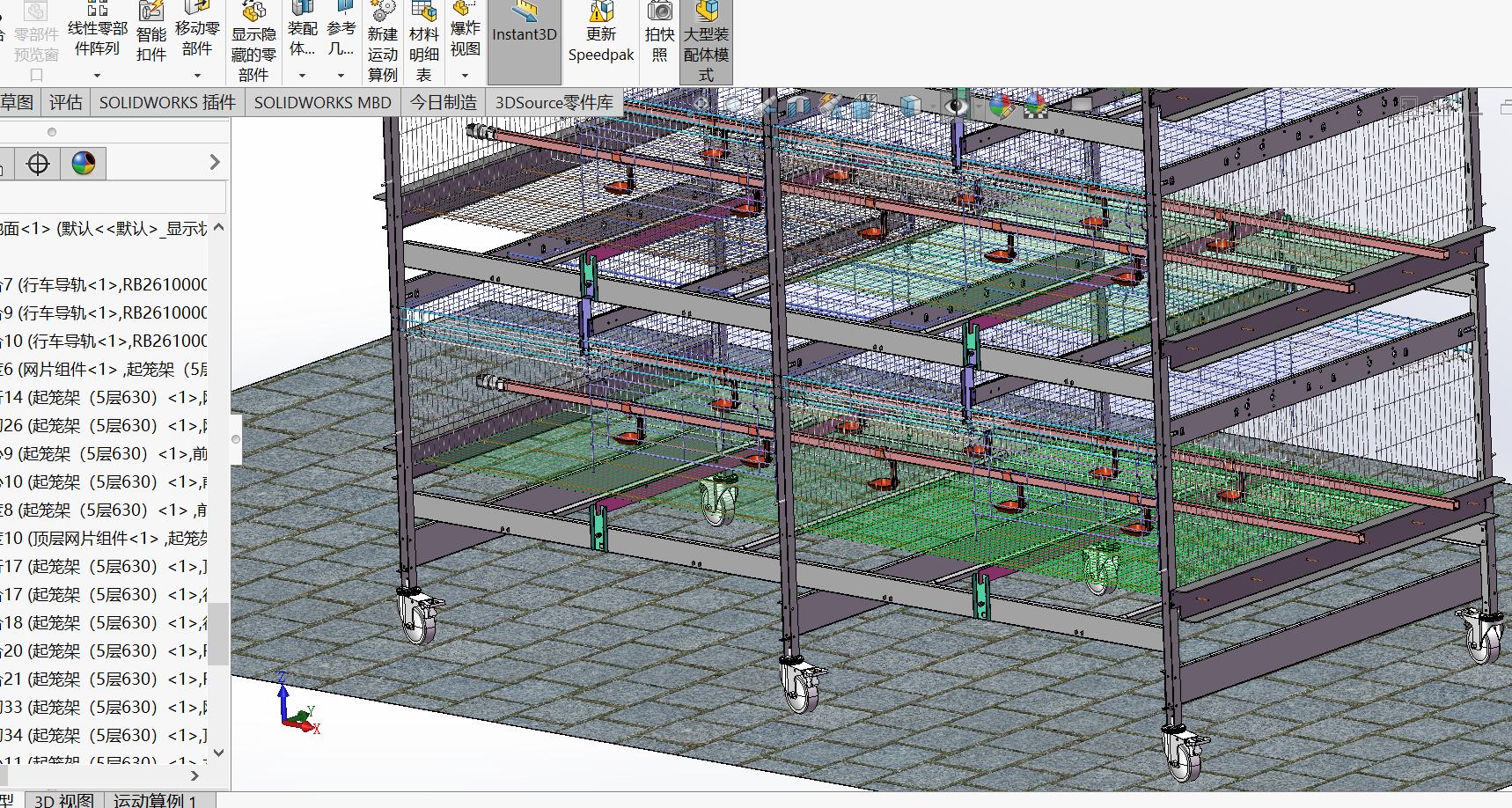This screenshot has height=808, width=1512.
Task: Open the DimXpertManager crosshair tab
Action: pos(38,163)
